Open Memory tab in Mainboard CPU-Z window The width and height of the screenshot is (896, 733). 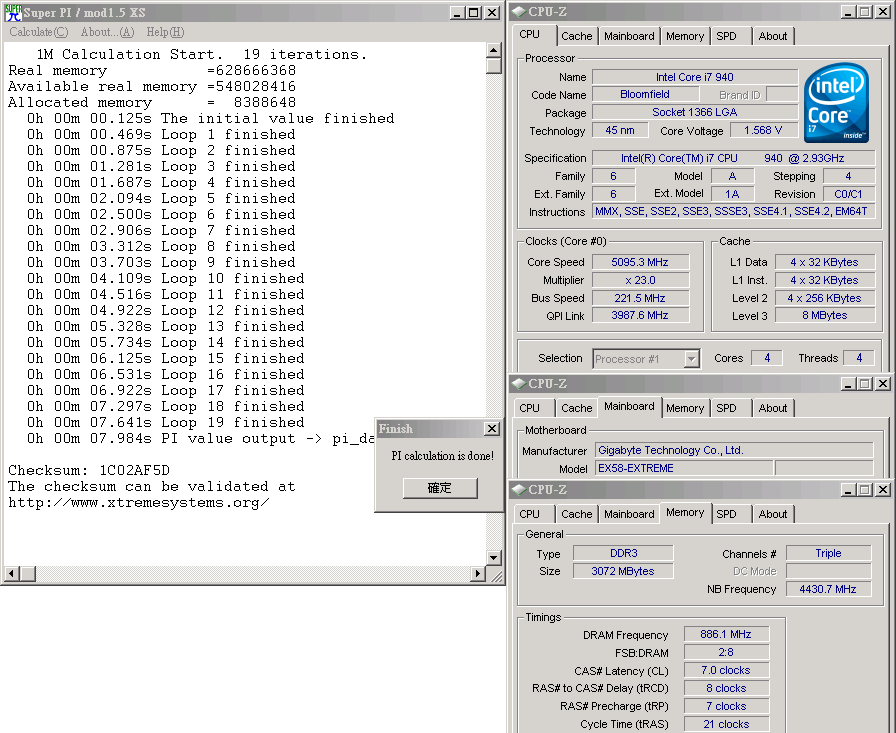coord(685,408)
